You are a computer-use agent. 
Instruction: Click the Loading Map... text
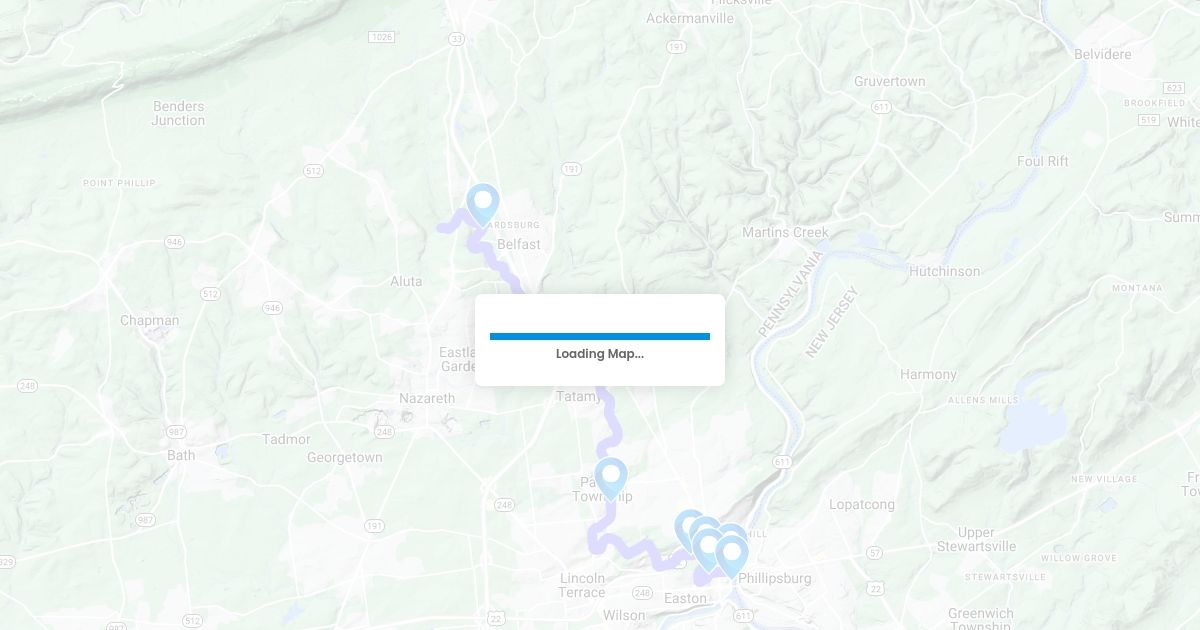[x=600, y=354]
